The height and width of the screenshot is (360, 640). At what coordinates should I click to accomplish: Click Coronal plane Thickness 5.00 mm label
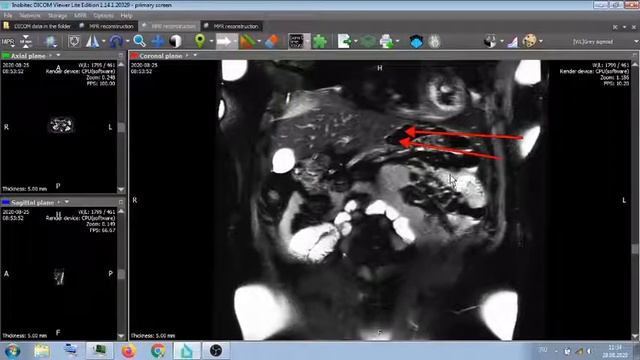coord(153,336)
